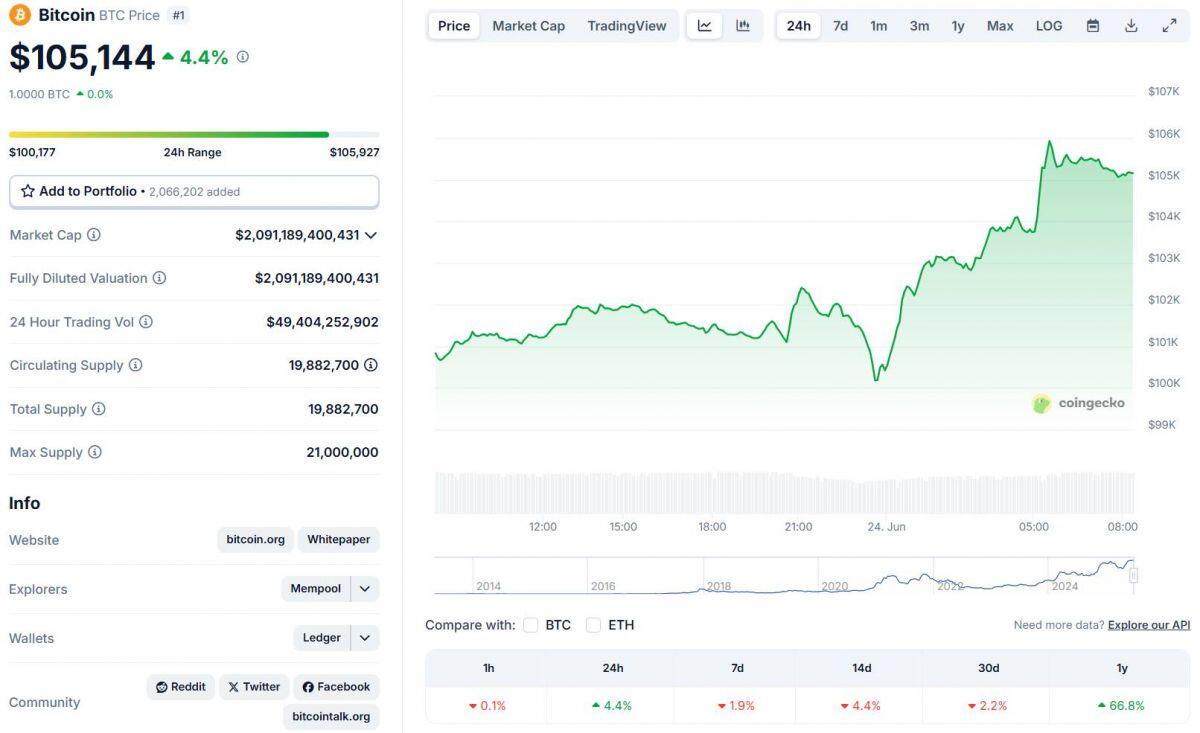Open info icon next to 19,882,700 circulating value

coord(371,365)
